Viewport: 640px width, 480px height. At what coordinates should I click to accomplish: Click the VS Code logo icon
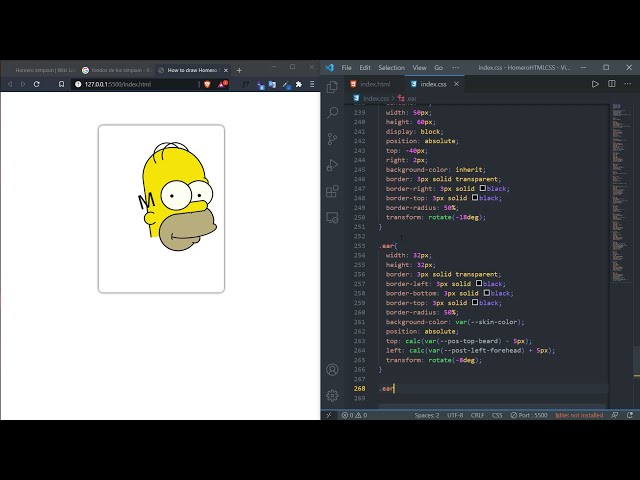(330, 68)
